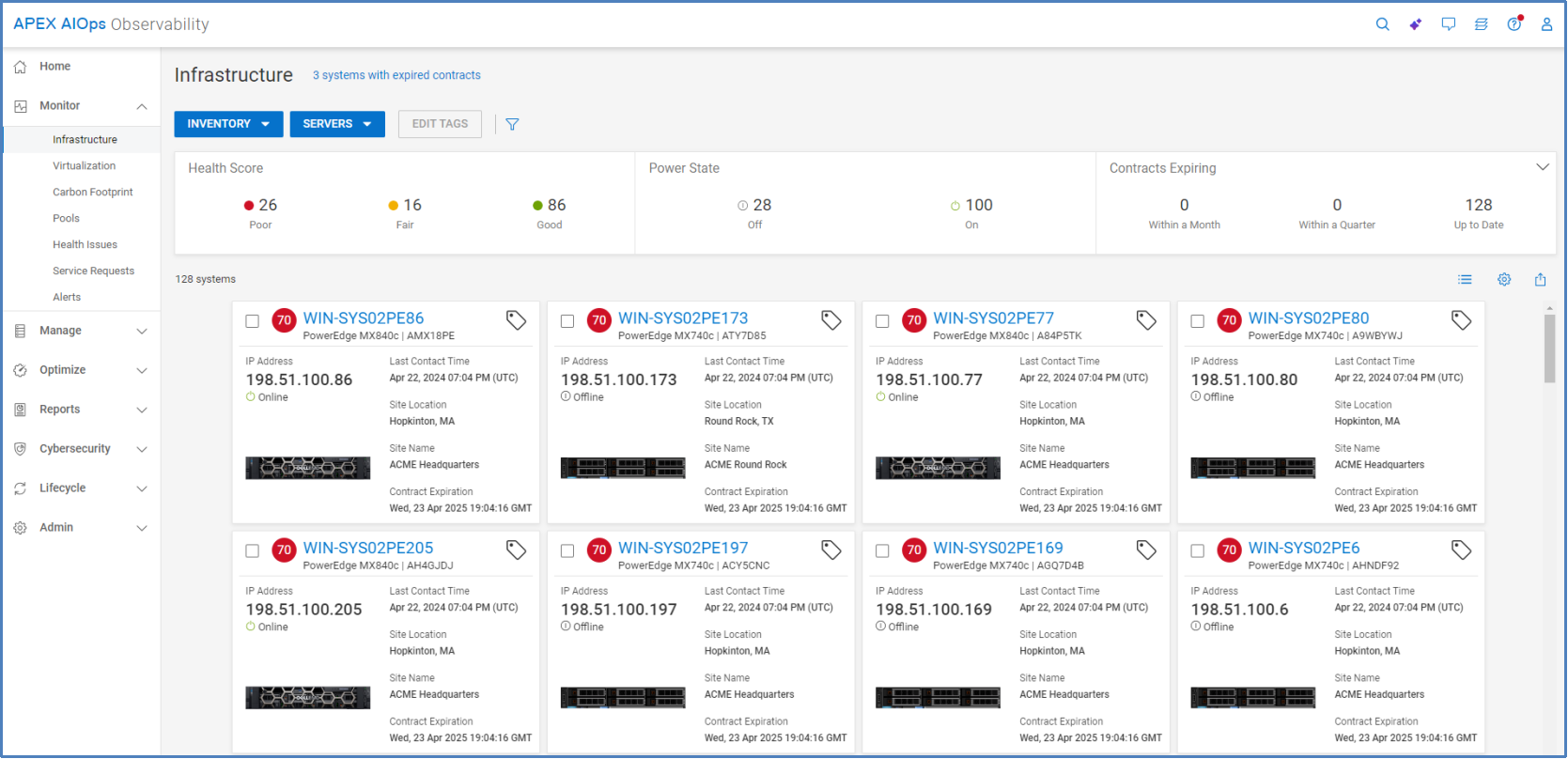Select the WIN-SYS02PE205 checkbox

click(x=252, y=551)
